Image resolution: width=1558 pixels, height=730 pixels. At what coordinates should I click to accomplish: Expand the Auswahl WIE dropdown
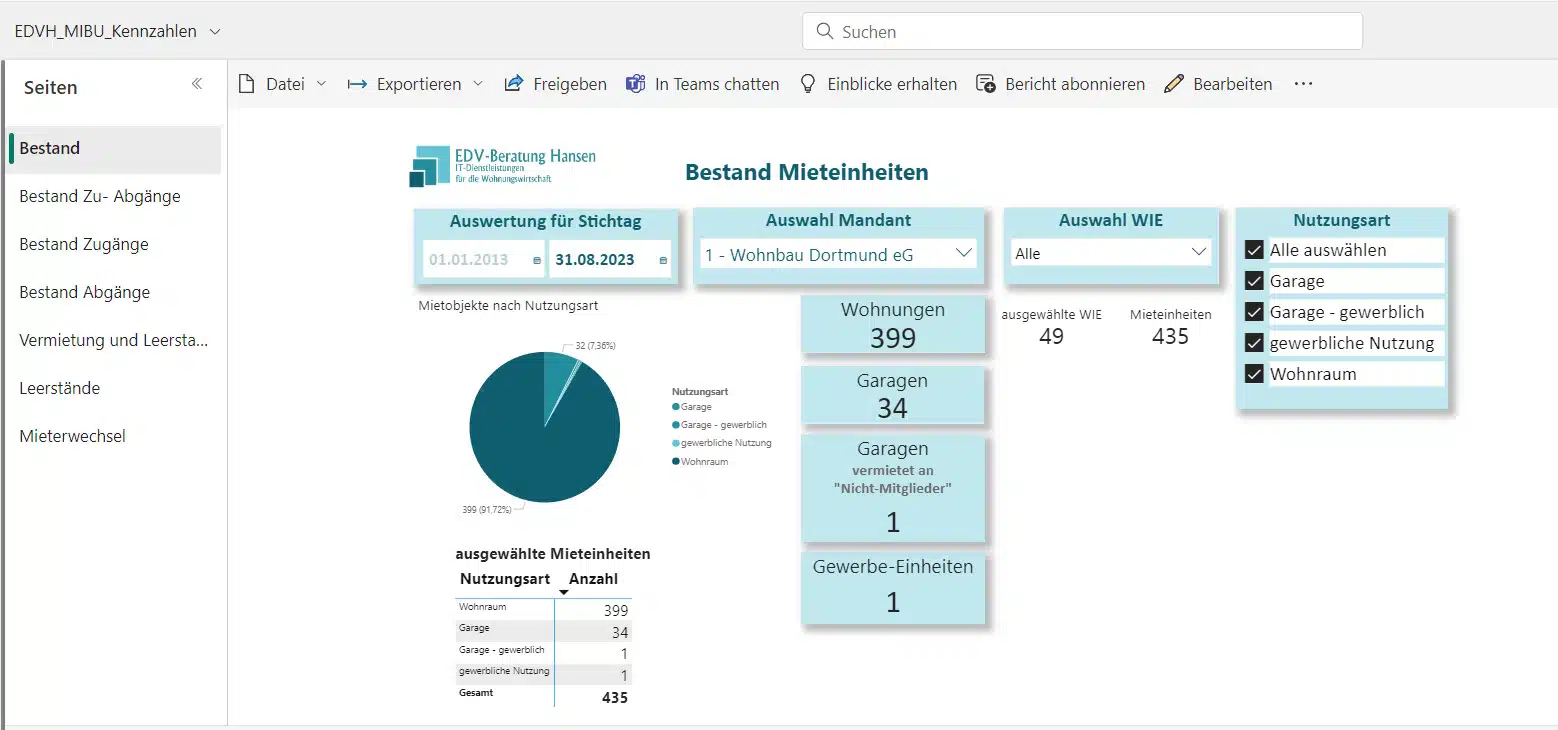coord(1199,253)
